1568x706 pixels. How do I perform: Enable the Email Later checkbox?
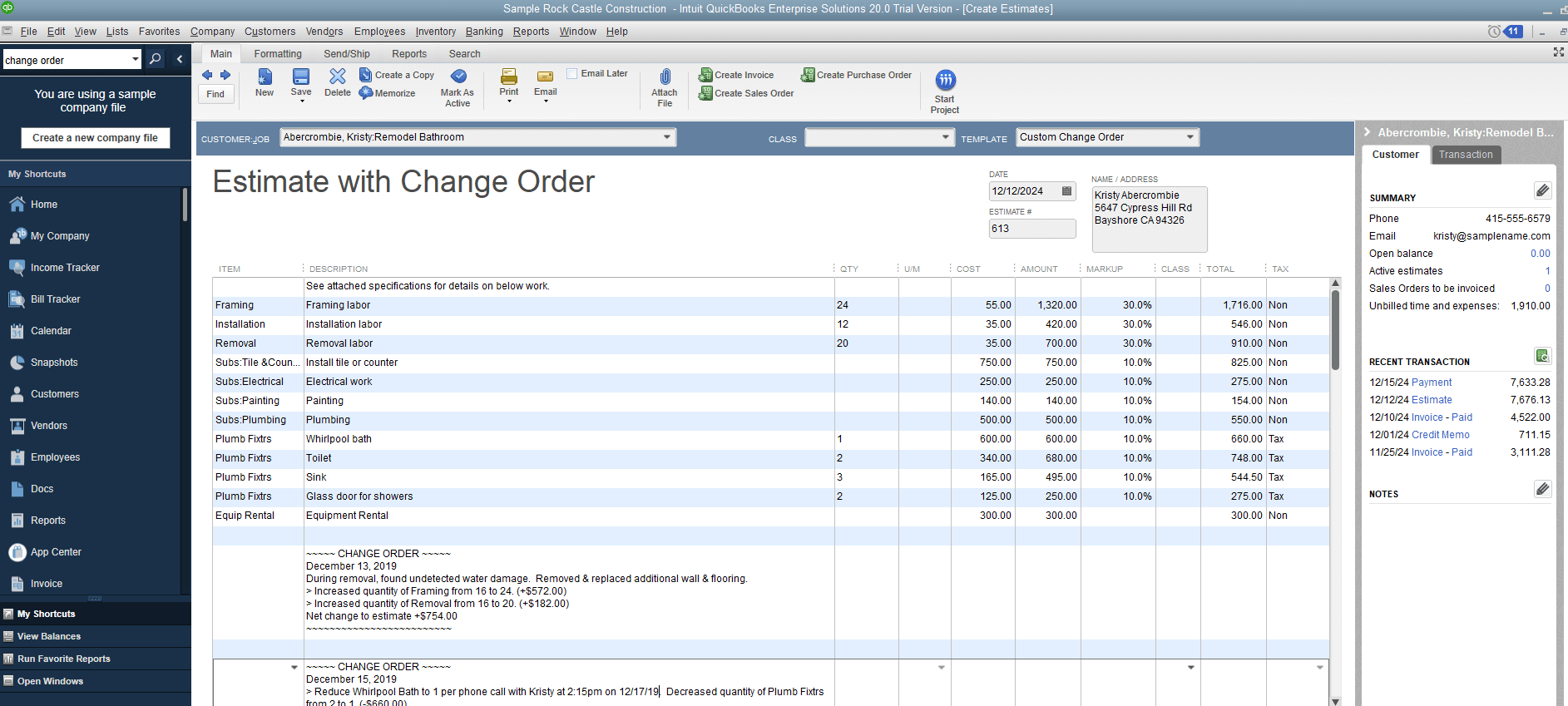(x=572, y=74)
